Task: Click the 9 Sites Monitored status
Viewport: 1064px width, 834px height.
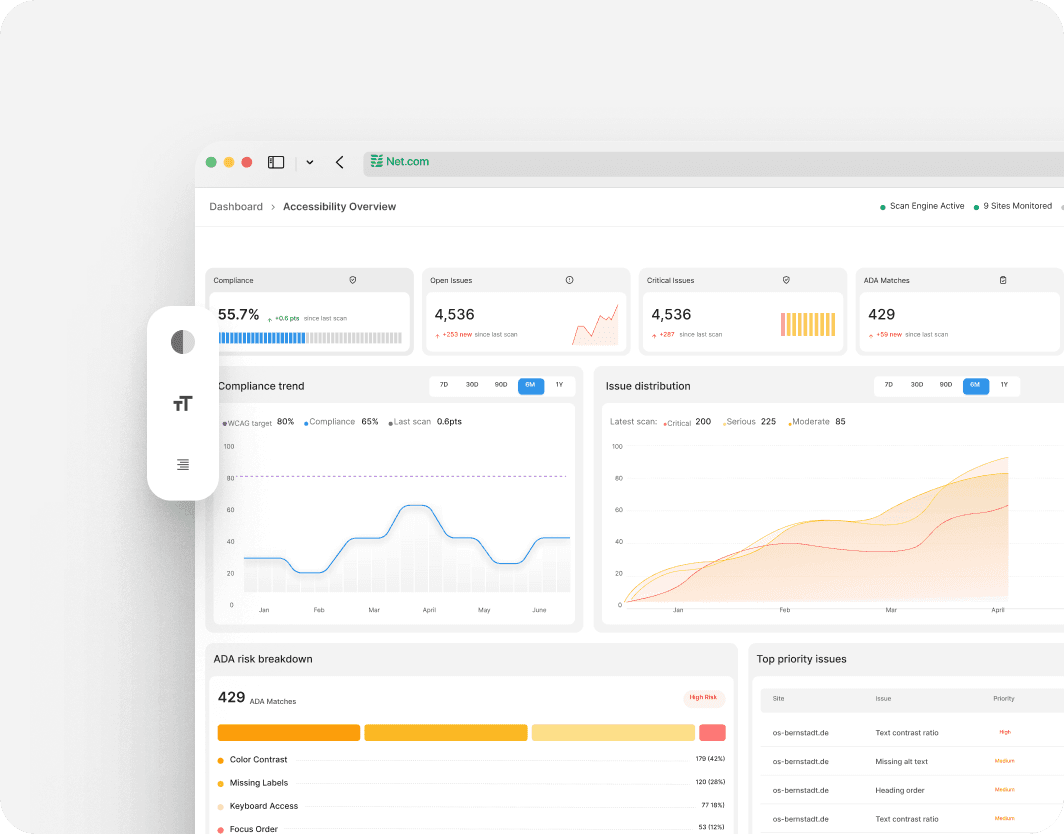Action: point(1012,206)
